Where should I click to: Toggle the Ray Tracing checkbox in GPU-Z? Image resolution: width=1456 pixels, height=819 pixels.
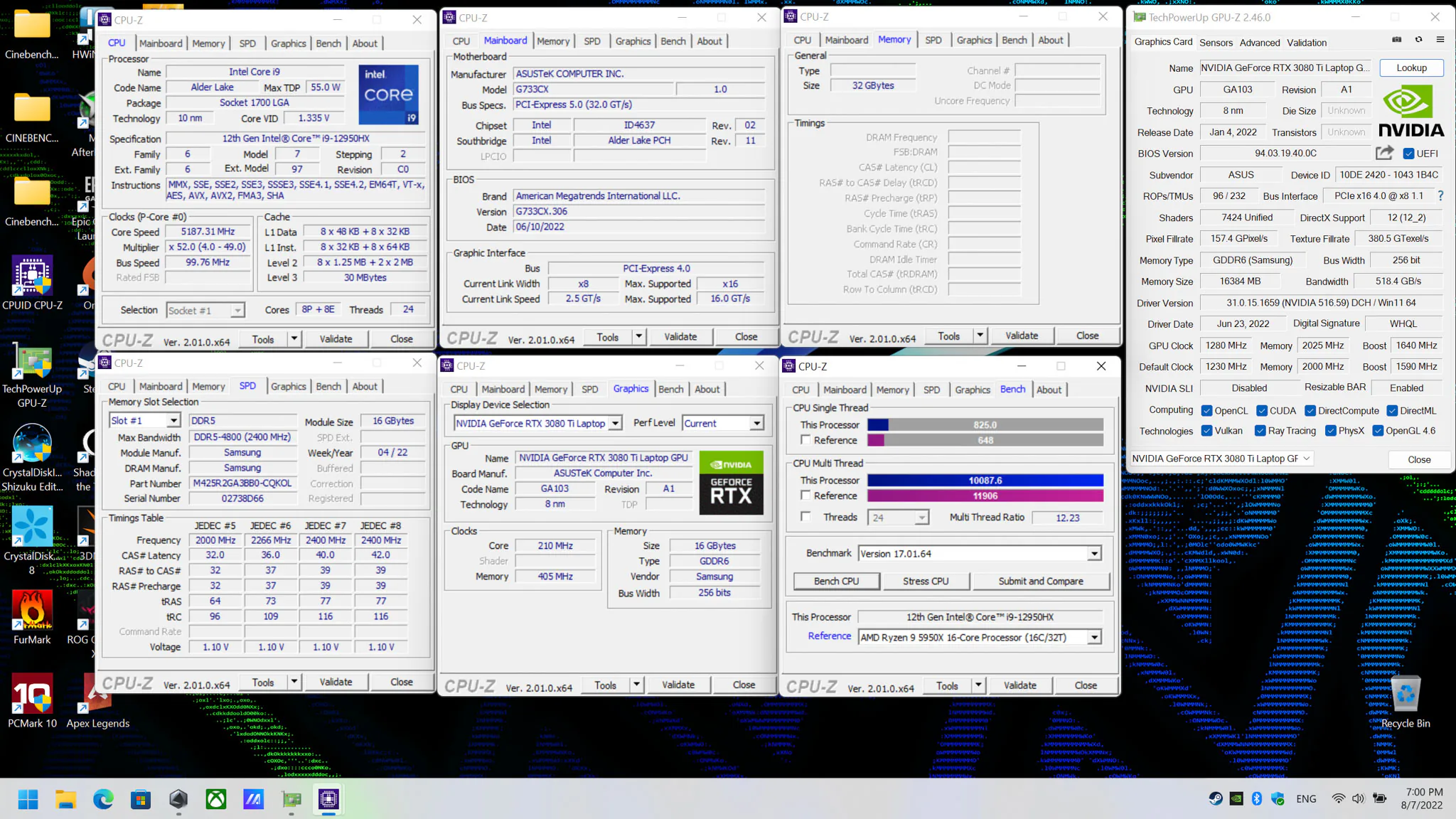1260,430
